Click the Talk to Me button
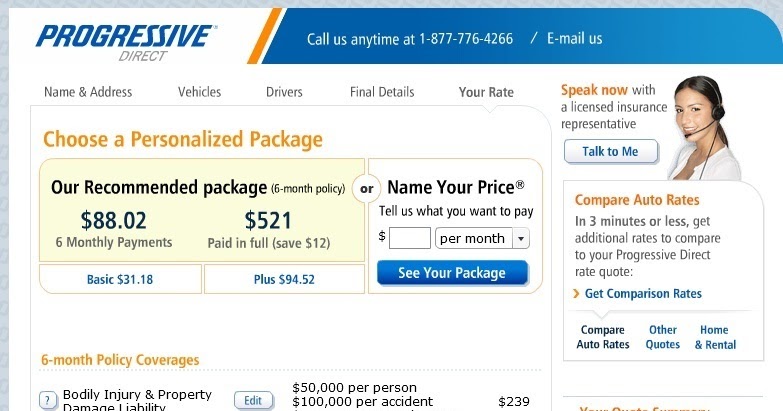Screen dimensions: 783x411 click(611, 151)
